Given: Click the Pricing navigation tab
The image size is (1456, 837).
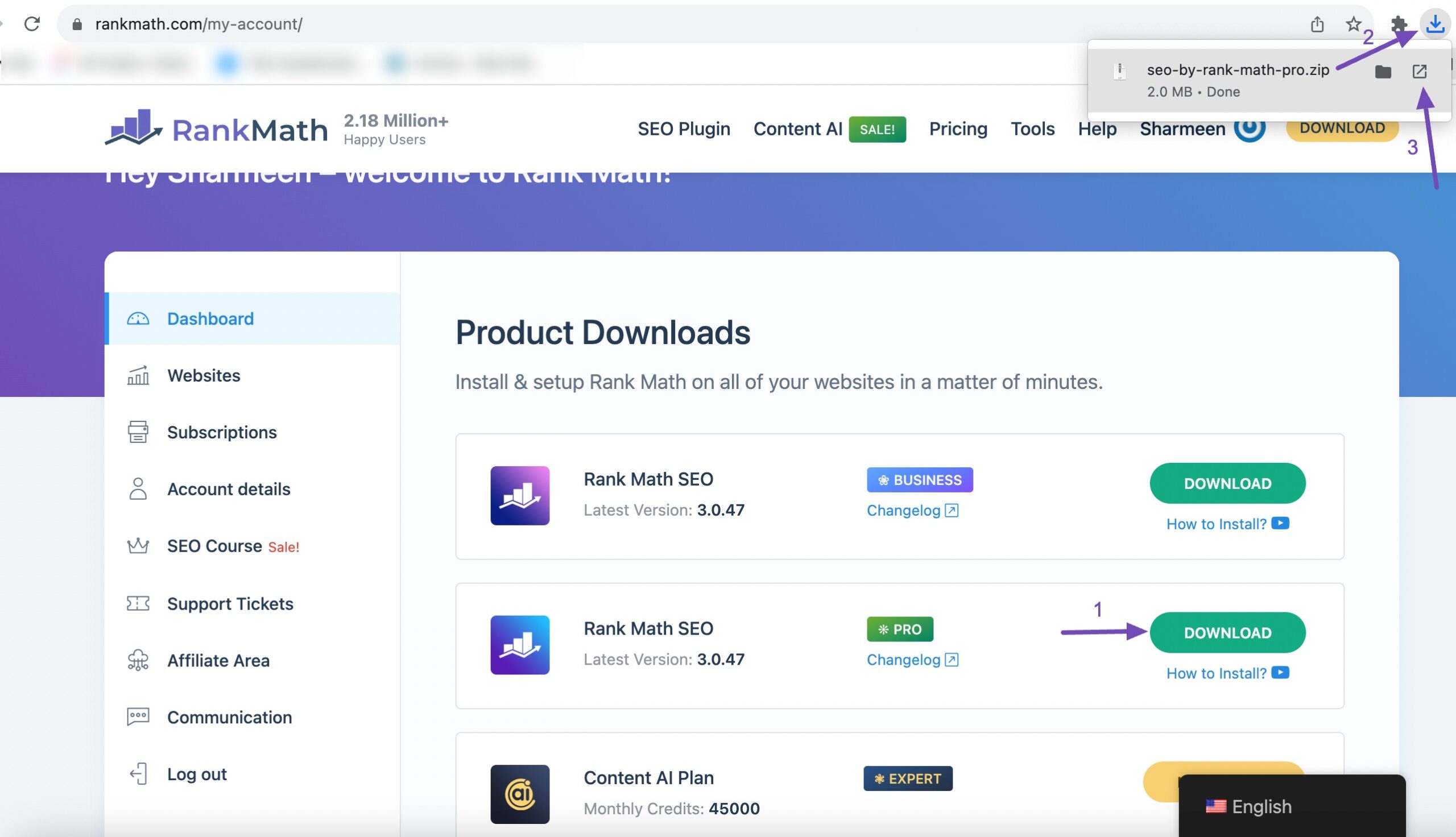Looking at the screenshot, I should tap(958, 128).
